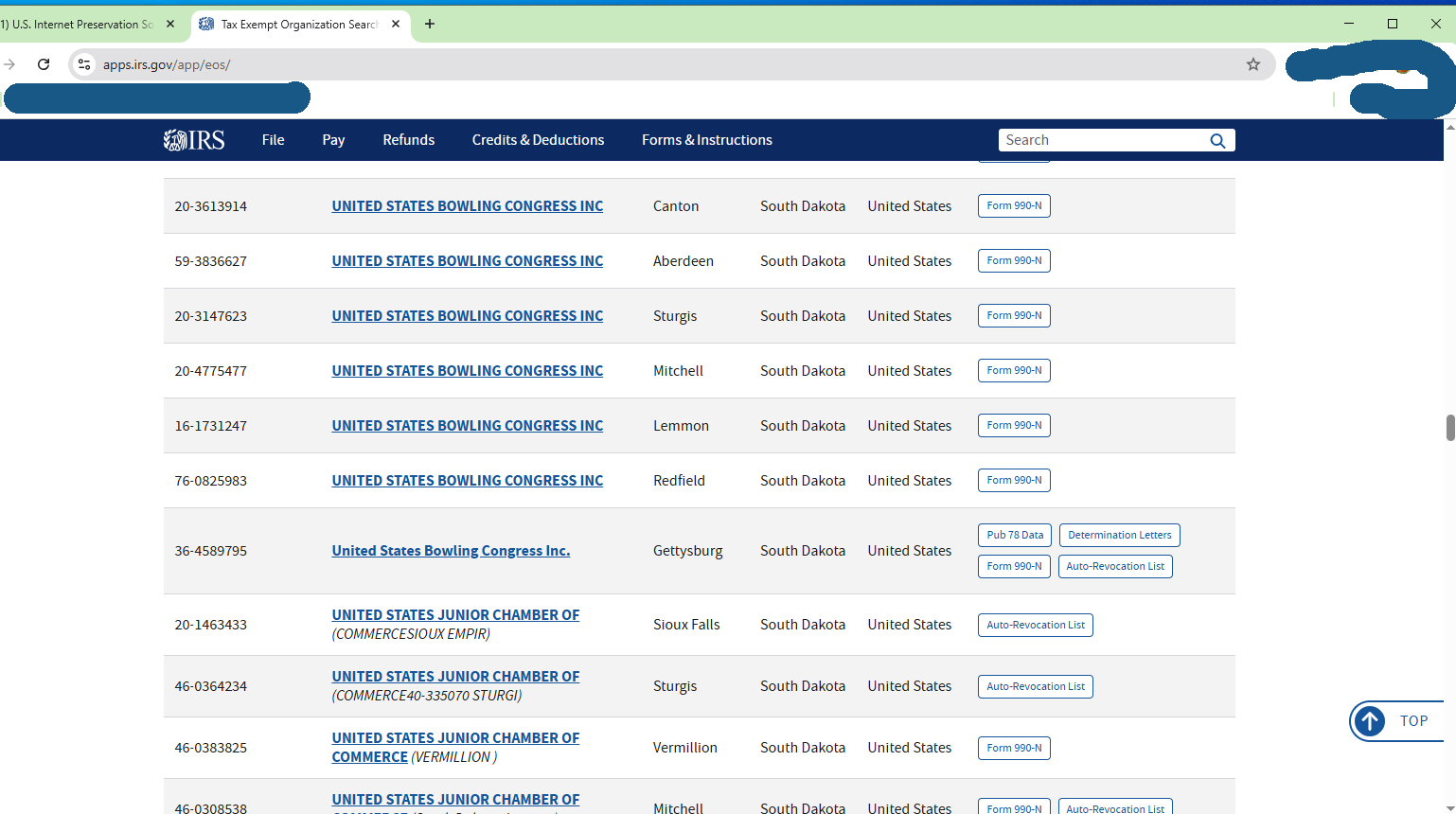Open site information icon in address bar
1456x814 pixels.
[x=84, y=64]
